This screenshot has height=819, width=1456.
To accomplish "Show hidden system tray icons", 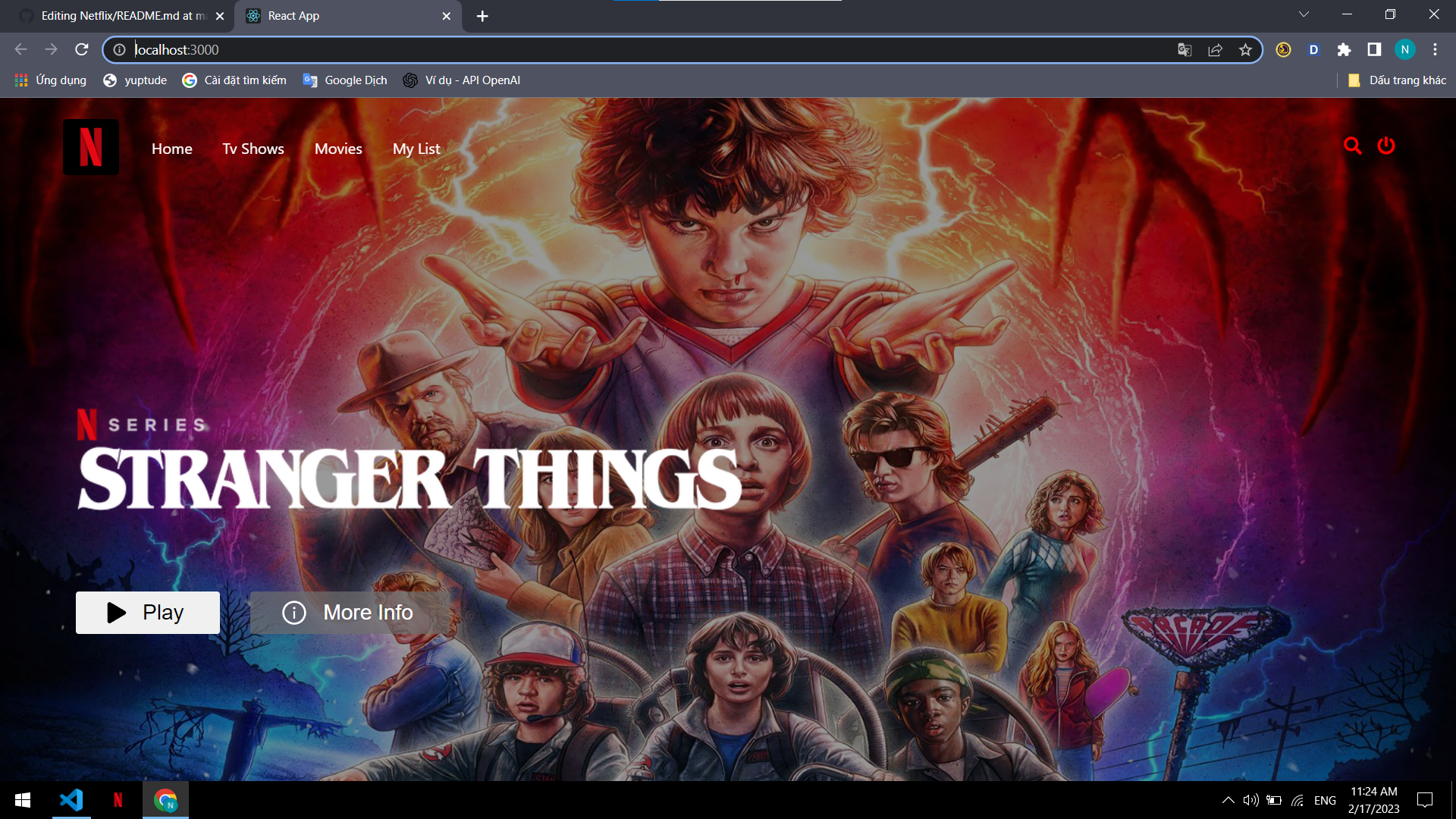I will click(x=1228, y=800).
